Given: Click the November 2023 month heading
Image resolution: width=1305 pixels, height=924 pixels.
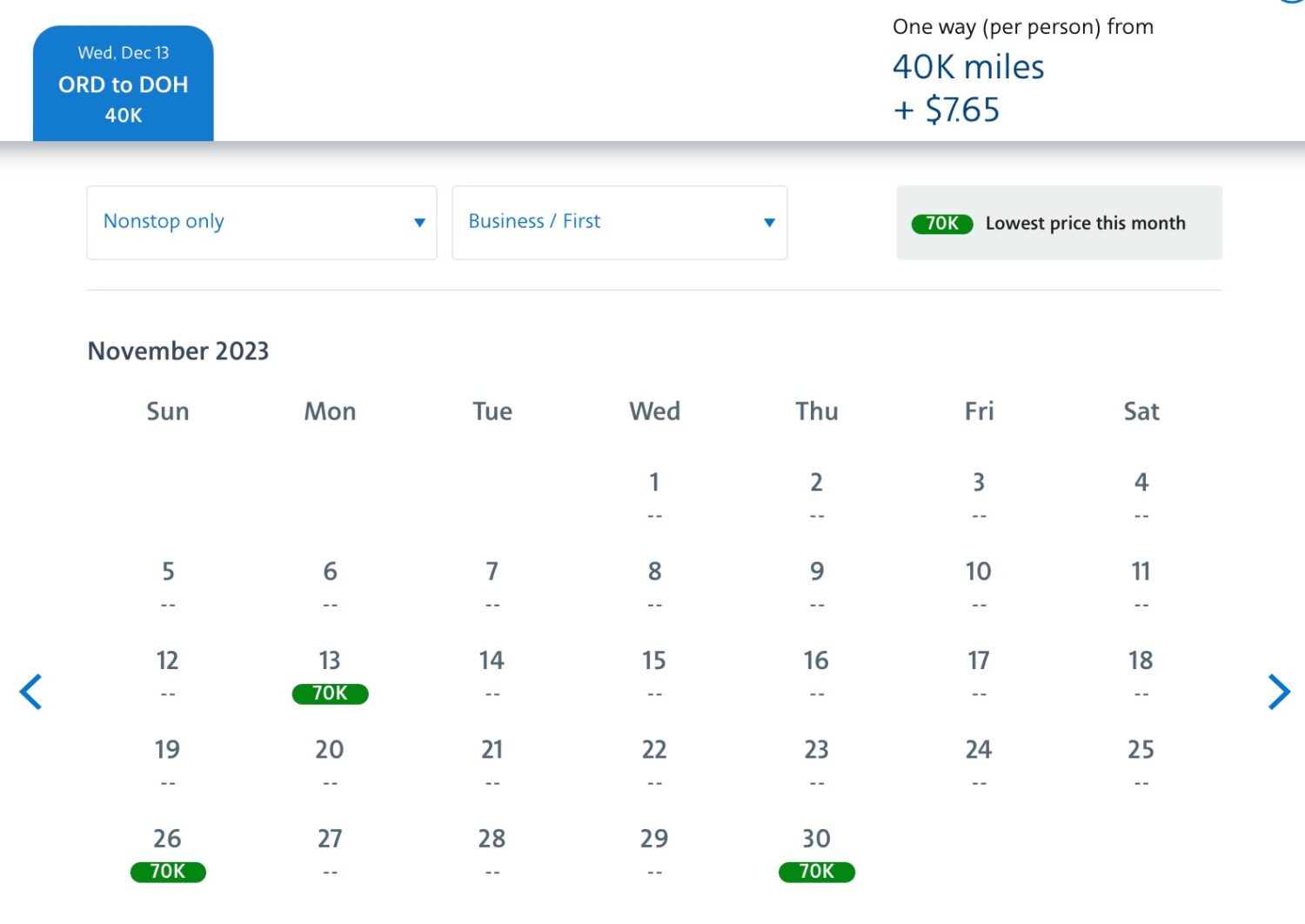Looking at the screenshot, I should click(x=178, y=351).
